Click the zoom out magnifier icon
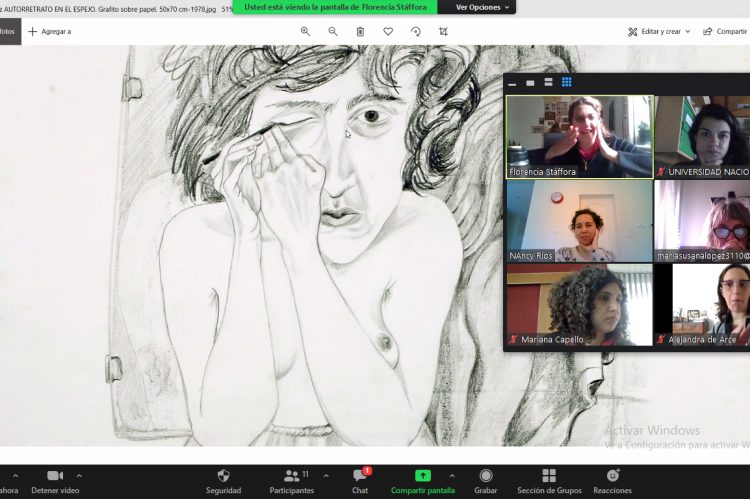The height and width of the screenshot is (499, 750). coord(333,32)
